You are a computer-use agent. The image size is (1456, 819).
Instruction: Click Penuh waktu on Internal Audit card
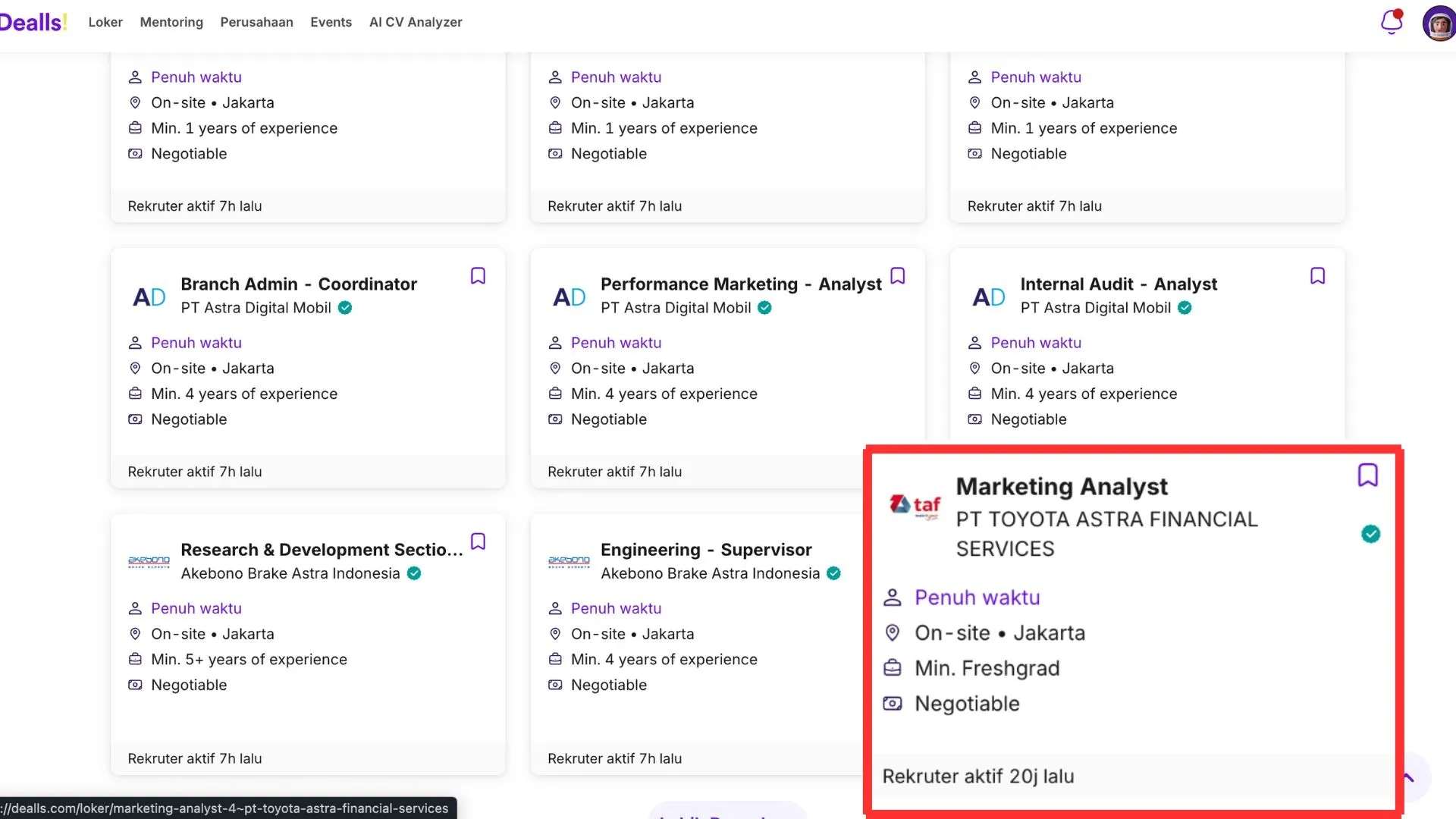(x=1037, y=343)
